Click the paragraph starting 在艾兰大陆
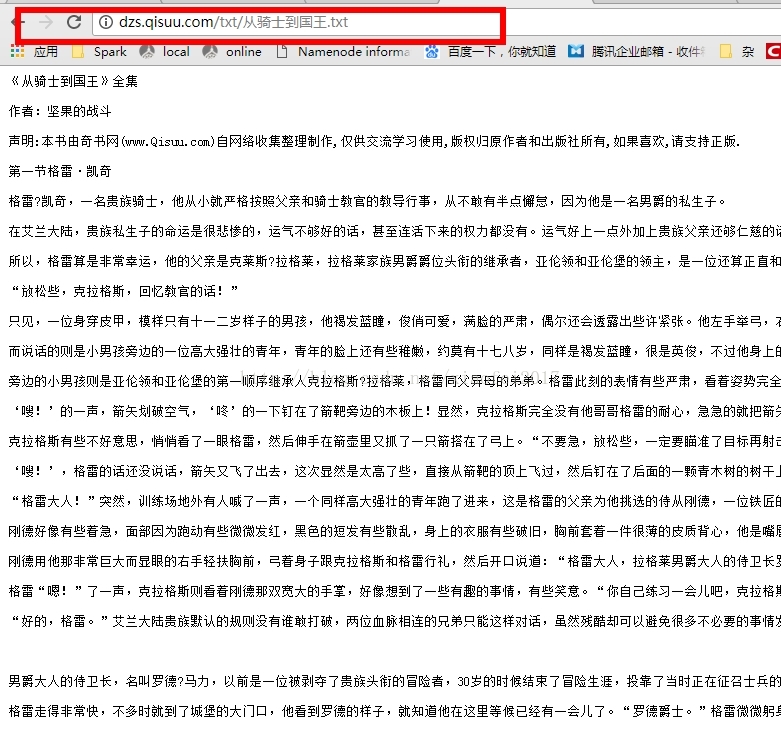The height and width of the screenshot is (734, 781). 394,231
